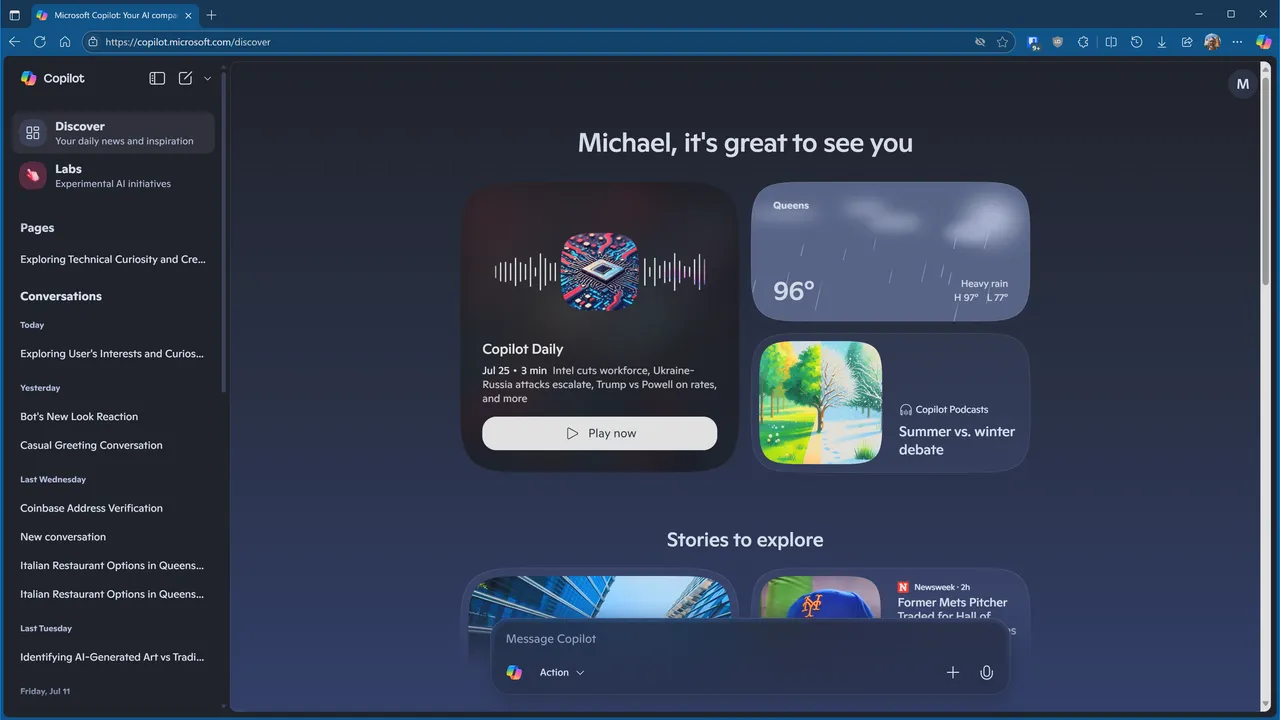The width and height of the screenshot is (1280, 720).
Task: Open the Labs section
Action: pyautogui.click(x=114, y=176)
